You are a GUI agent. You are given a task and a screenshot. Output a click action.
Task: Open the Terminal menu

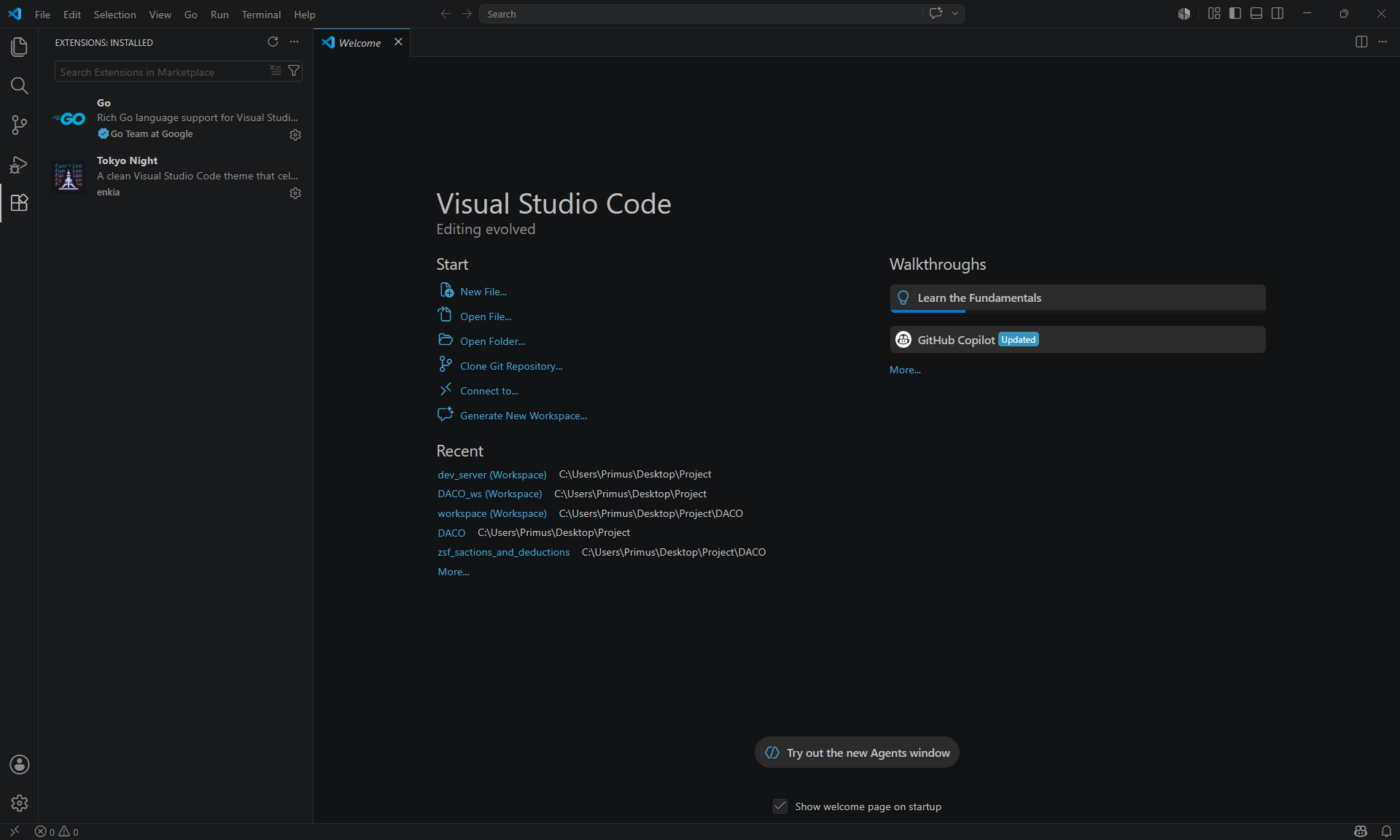(x=261, y=15)
